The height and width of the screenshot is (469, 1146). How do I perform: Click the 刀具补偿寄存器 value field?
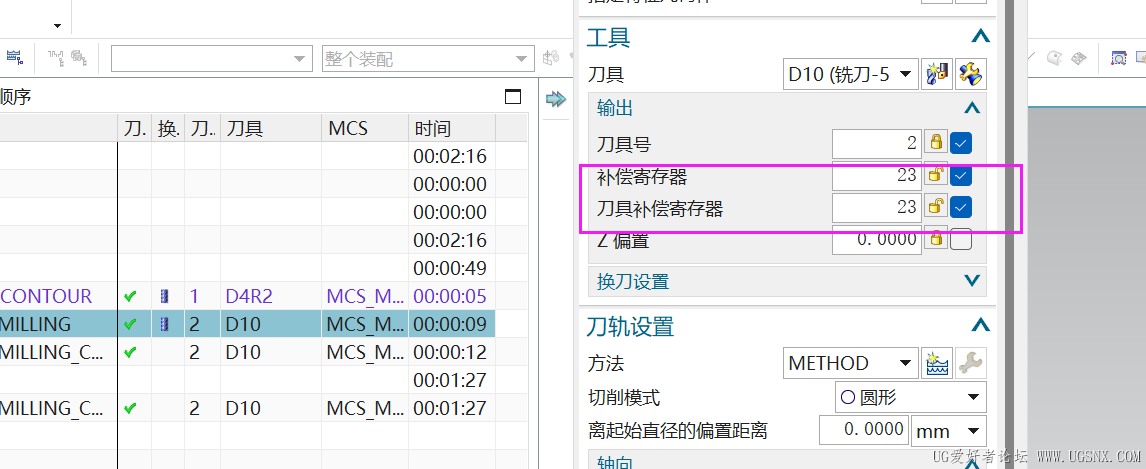coord(877,208)
